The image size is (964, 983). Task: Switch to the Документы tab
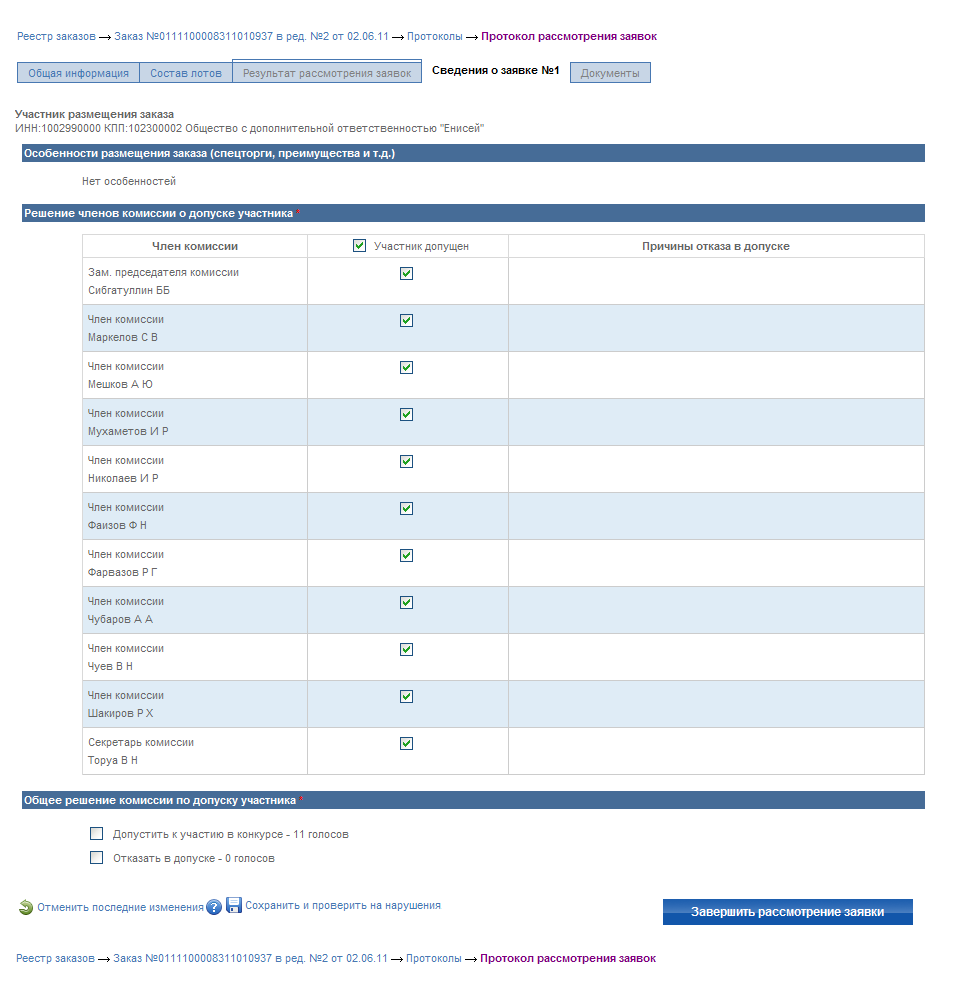click(610, 73)
